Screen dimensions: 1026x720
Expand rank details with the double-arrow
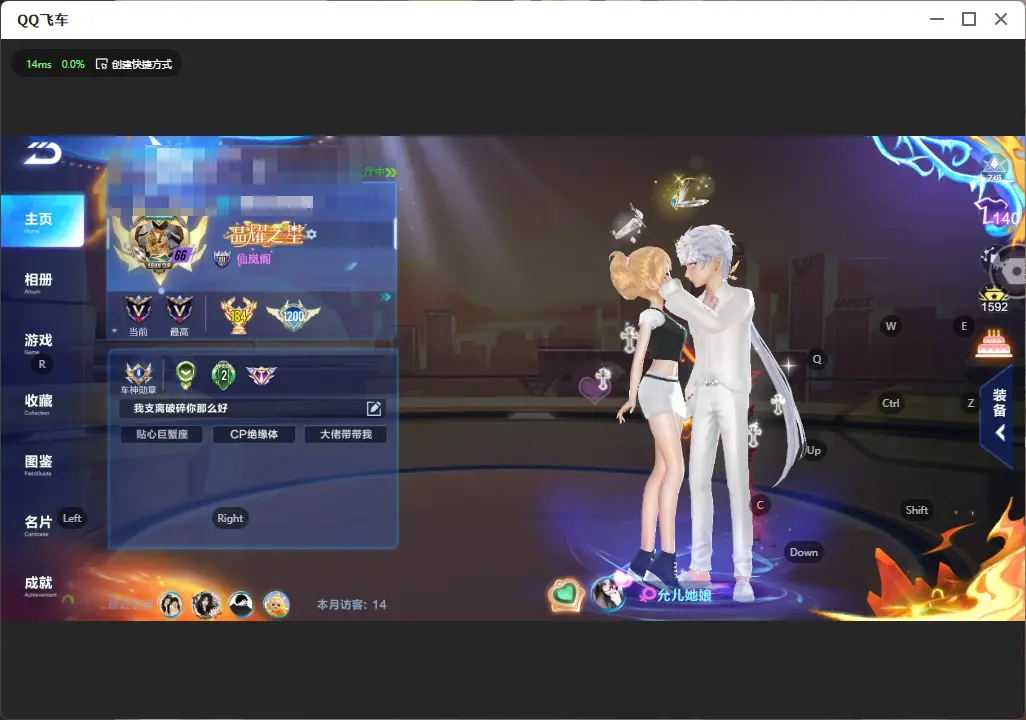tap(385, 297)
